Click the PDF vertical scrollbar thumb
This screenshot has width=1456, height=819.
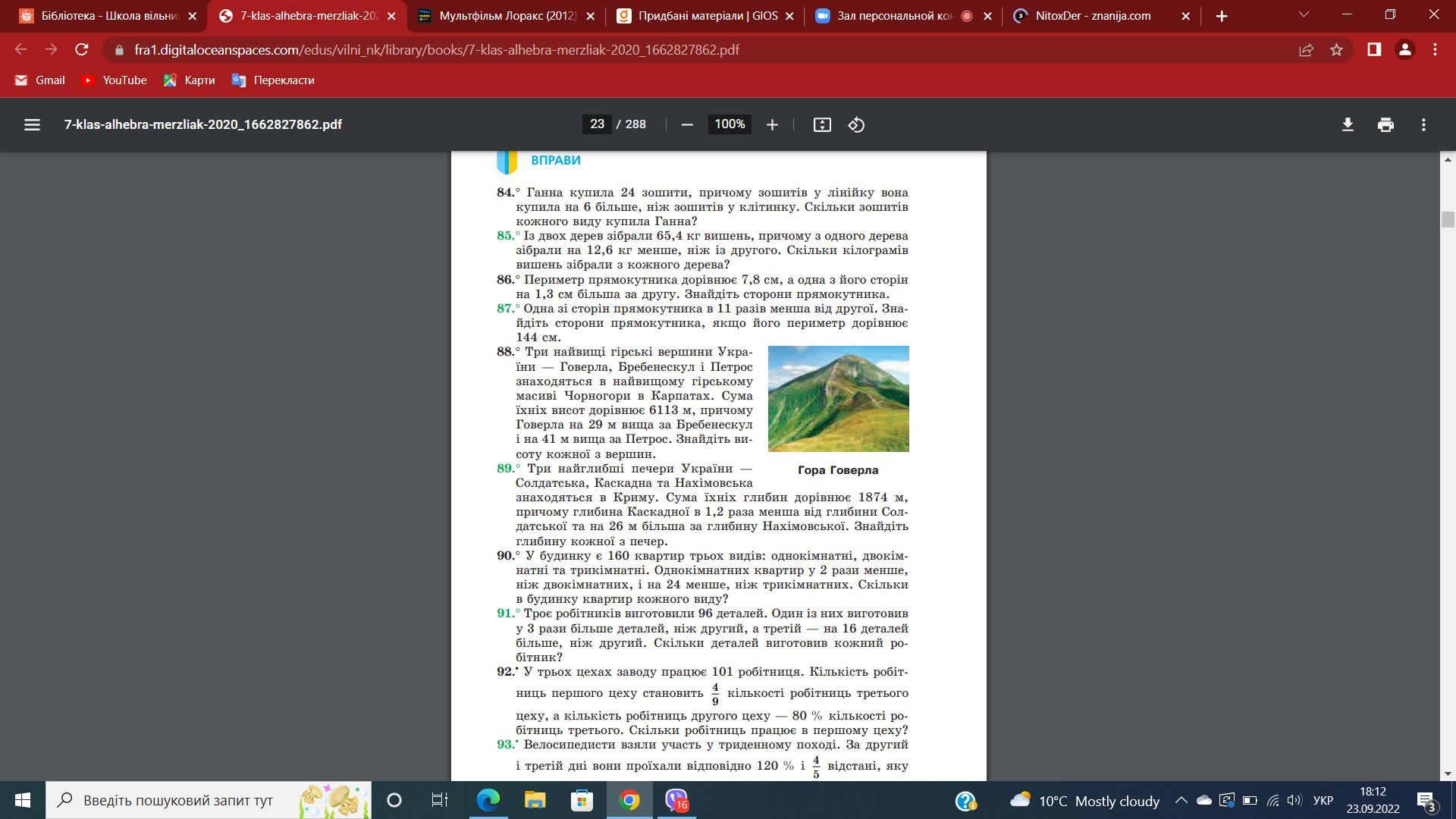(1448, 220)
